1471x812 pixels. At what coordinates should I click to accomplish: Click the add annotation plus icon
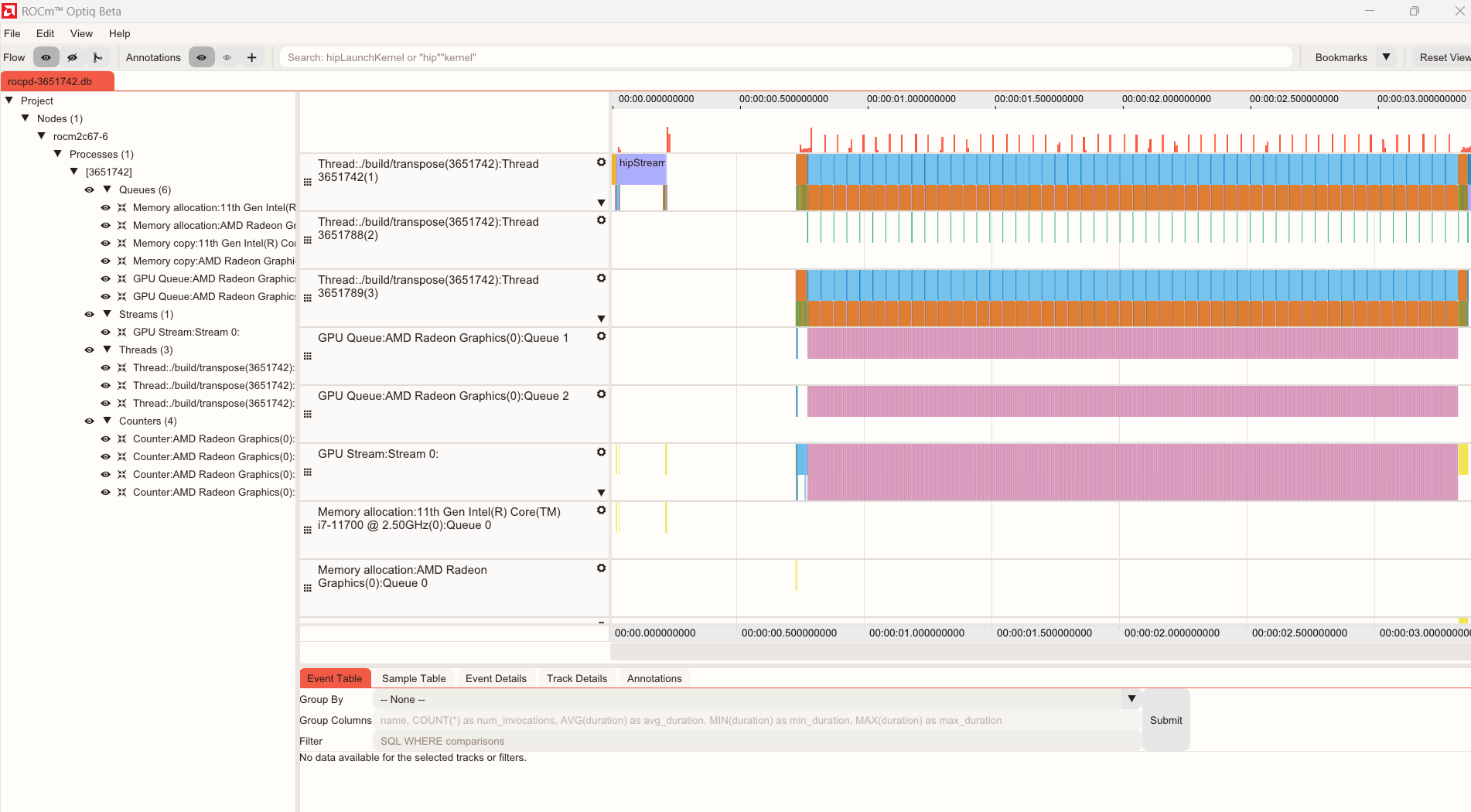coord(251,57)
